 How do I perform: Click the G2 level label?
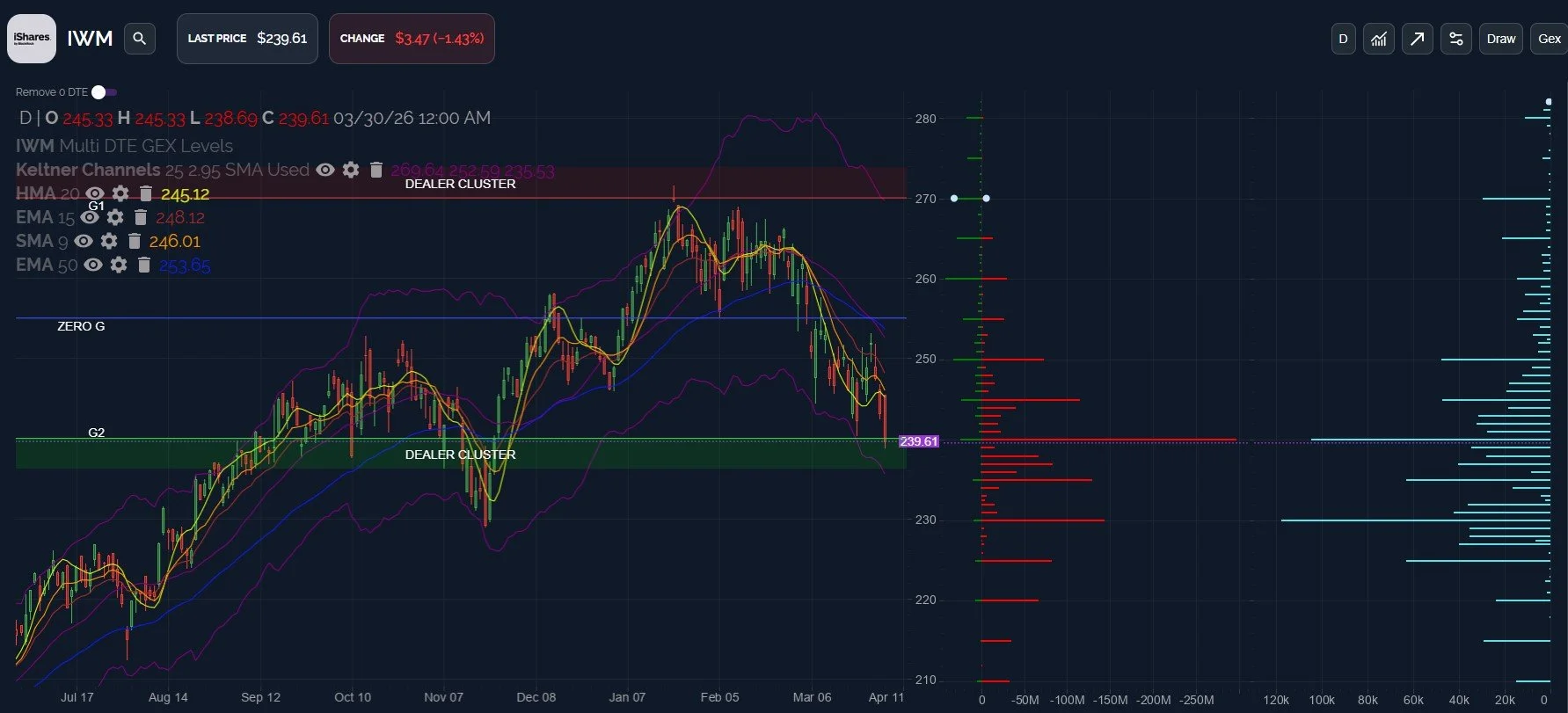(x=96, y=433)
